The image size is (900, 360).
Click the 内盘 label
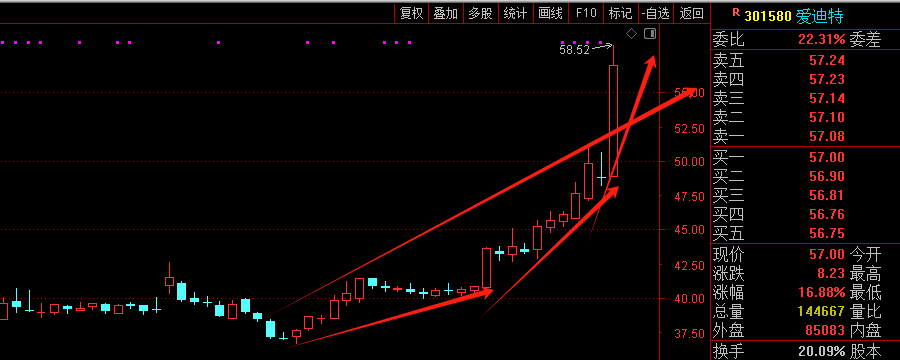(865, 330)
